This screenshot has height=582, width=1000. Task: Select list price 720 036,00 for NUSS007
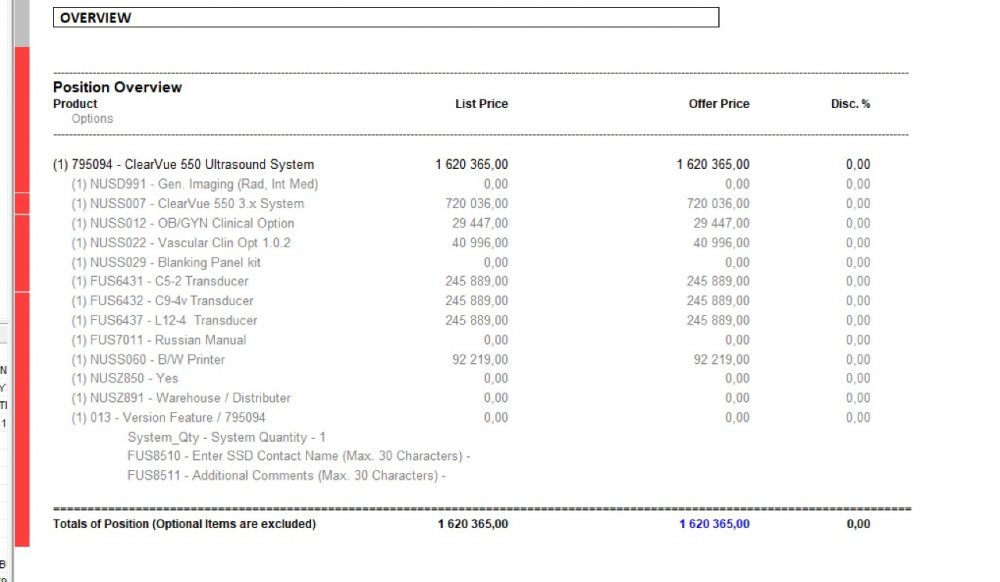tap(476, 204)
